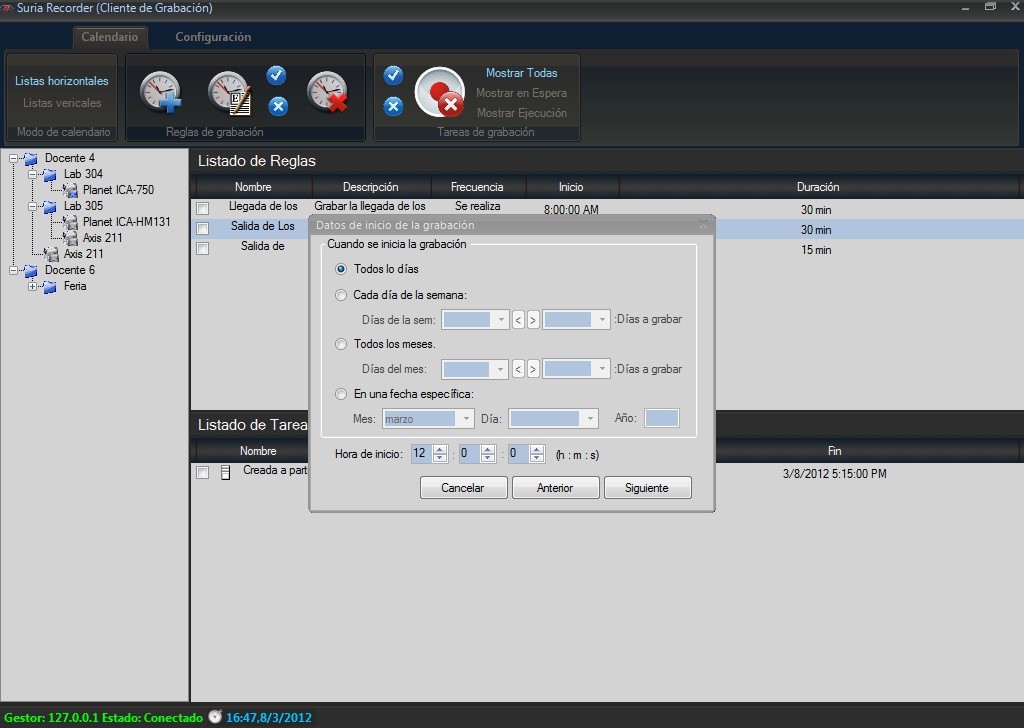Click the blue checkmark in Reglas de grabación
Screen dimensions: 1024x728
[277, 75]
